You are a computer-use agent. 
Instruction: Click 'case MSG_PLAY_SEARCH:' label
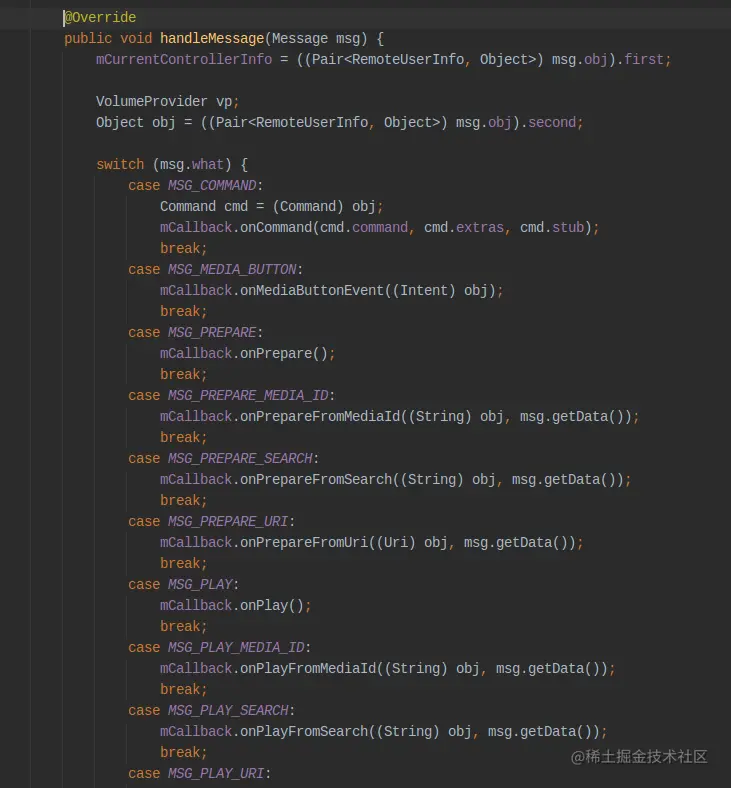211,711
